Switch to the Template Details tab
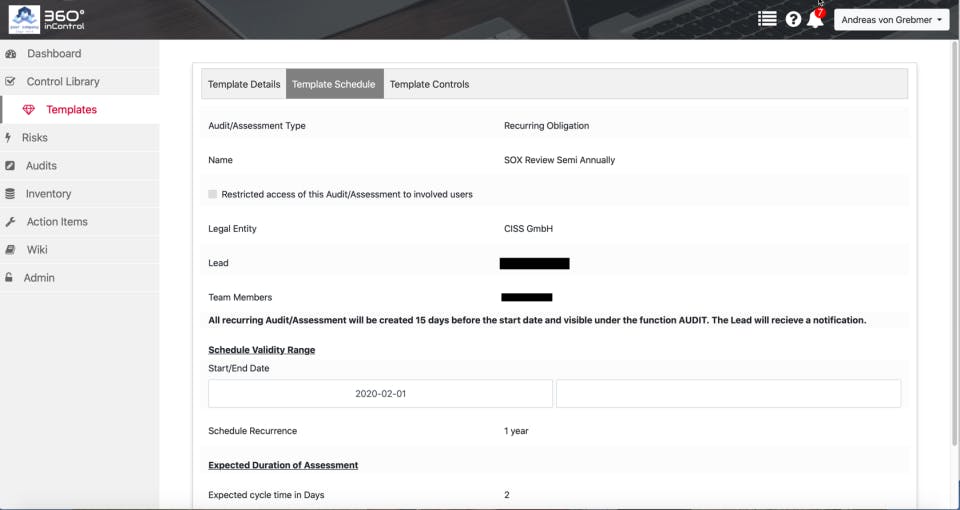The height and width of the screenshot is (510, 960). pyautogui.click(x=244, y=84)
